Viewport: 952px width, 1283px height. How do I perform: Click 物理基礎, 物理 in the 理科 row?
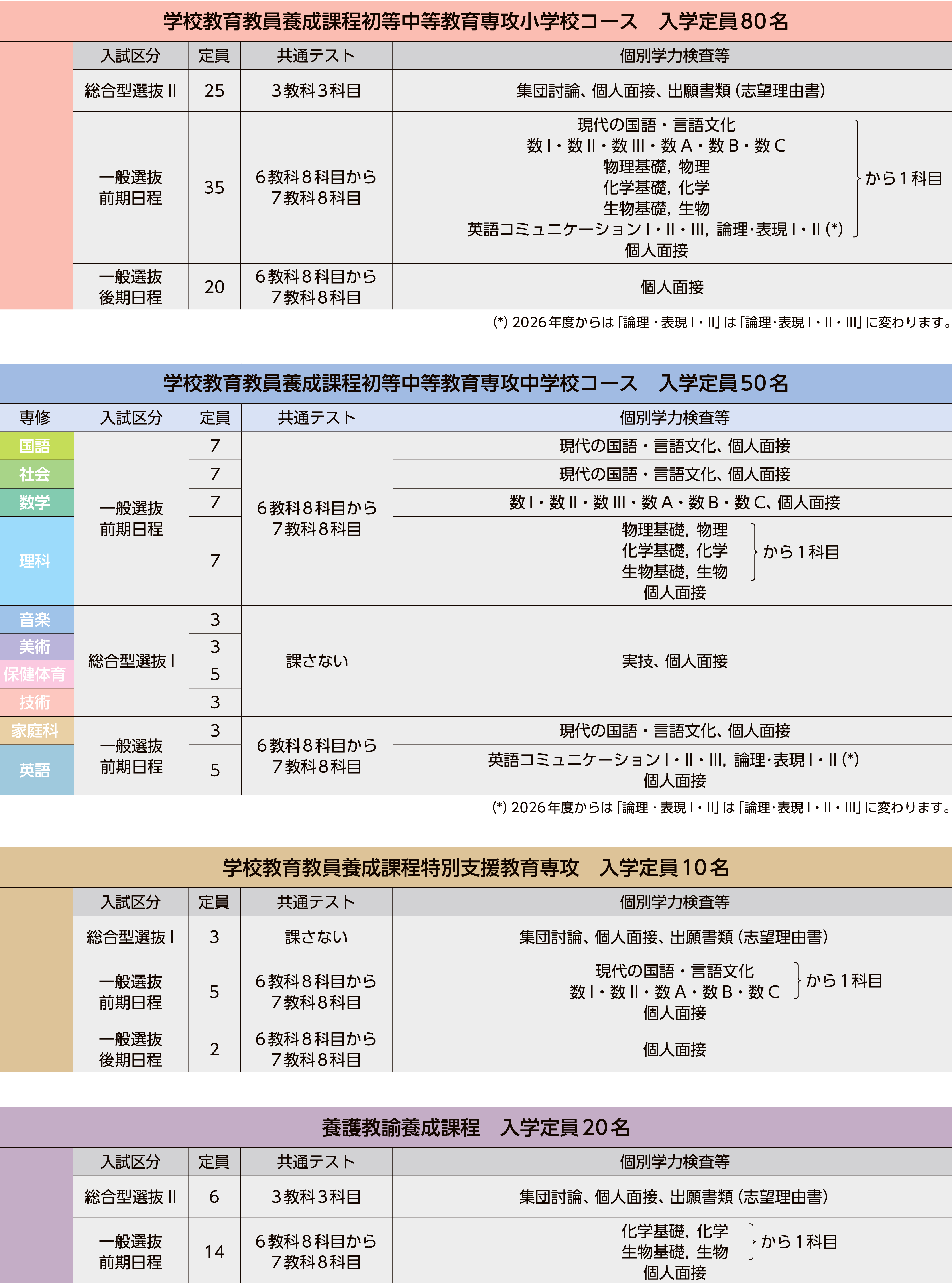pos(674,530)
